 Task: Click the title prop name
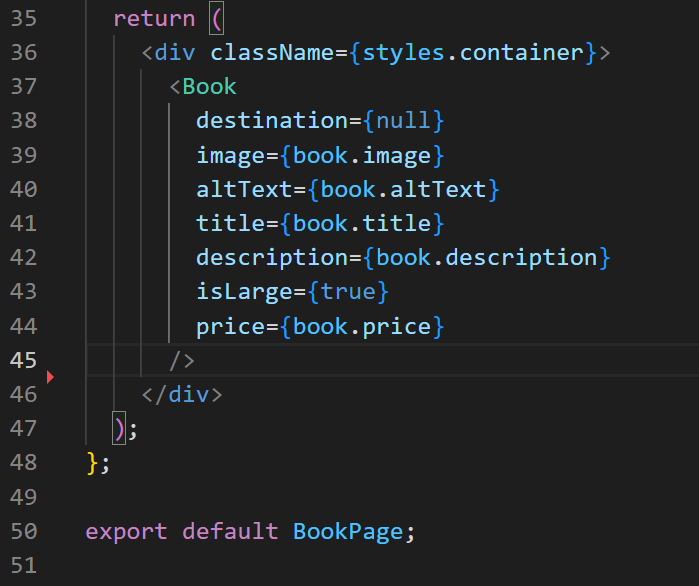(x=231, y=223)
